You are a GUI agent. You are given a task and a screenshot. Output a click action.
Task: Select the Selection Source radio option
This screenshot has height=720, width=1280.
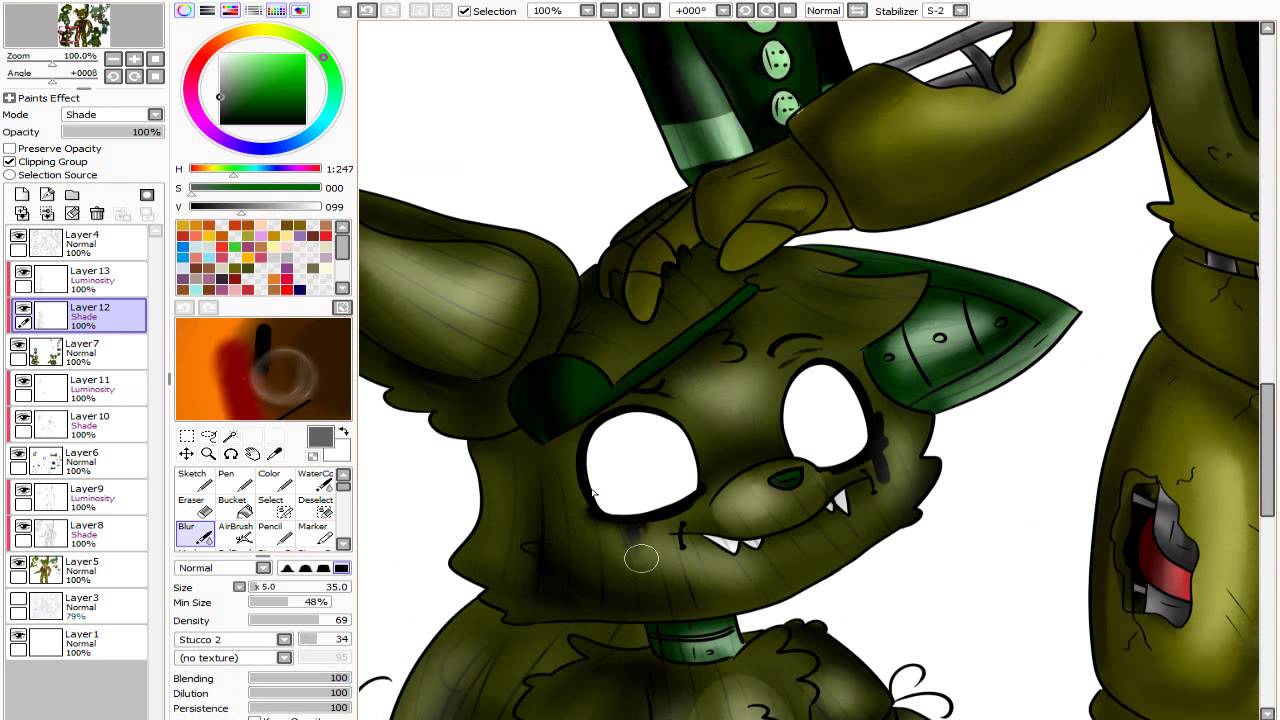(x=10, y=174)
